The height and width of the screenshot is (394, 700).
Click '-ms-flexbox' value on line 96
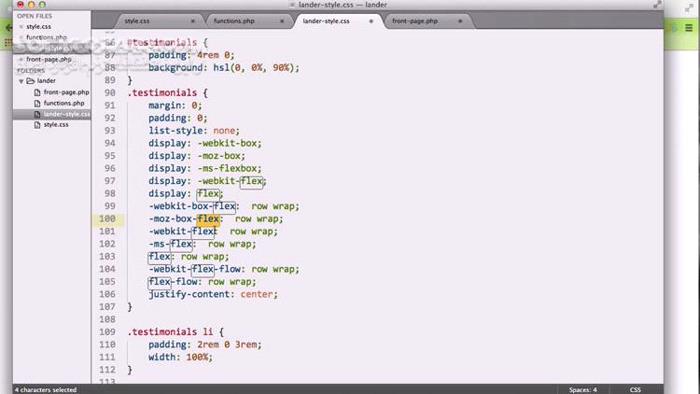tap(227, 169)
